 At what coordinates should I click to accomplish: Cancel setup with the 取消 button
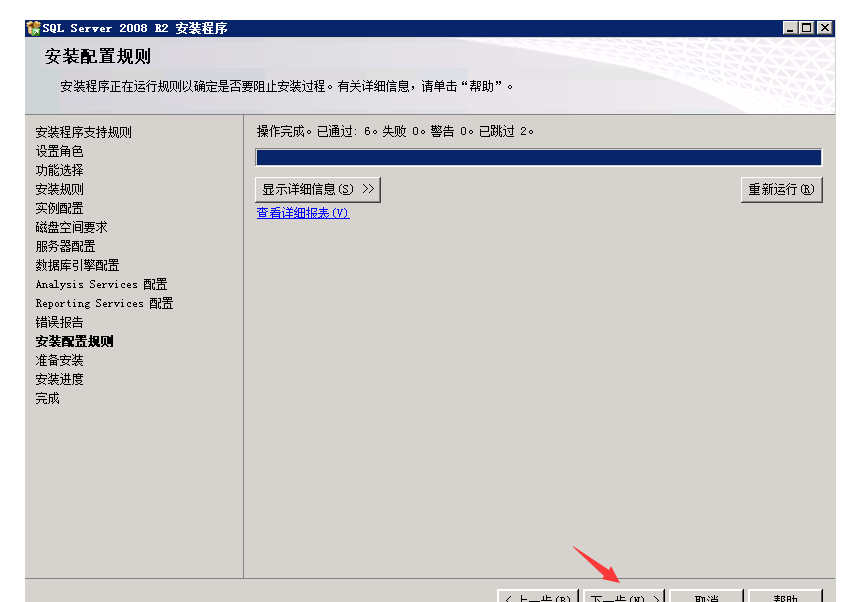point(706,597)
